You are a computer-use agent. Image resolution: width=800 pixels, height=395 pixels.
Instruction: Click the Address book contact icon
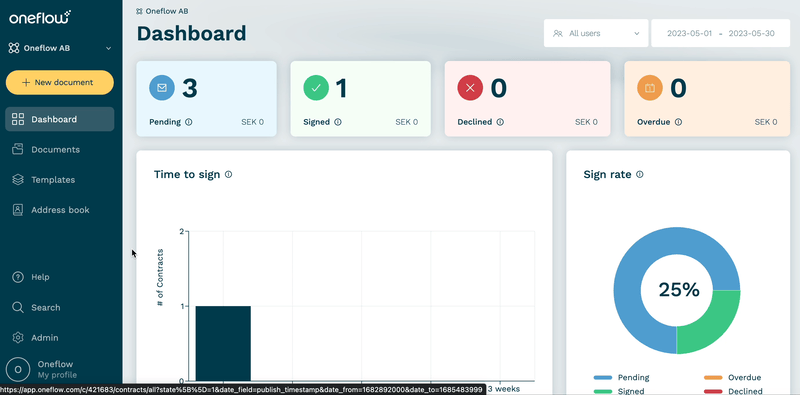[18, 210]
